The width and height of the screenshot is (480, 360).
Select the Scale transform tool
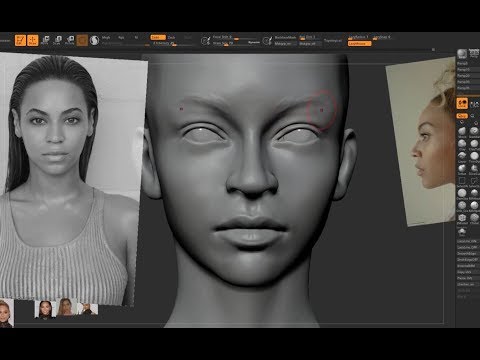[x=58, y=40]
